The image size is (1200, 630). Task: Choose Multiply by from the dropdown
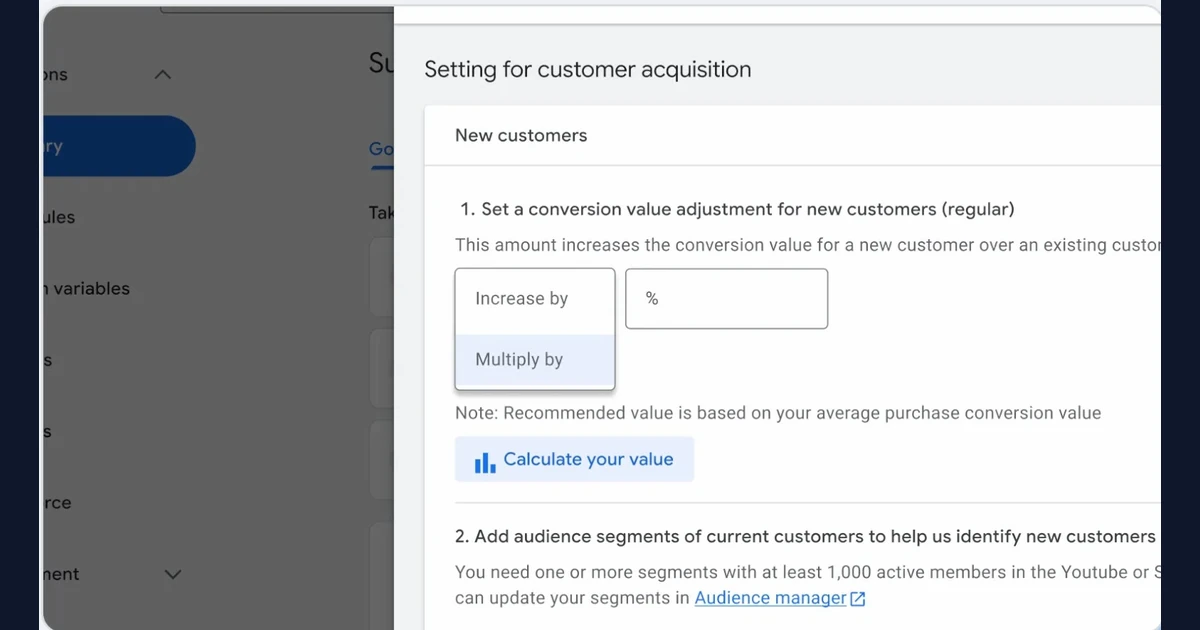pos(534,360)
